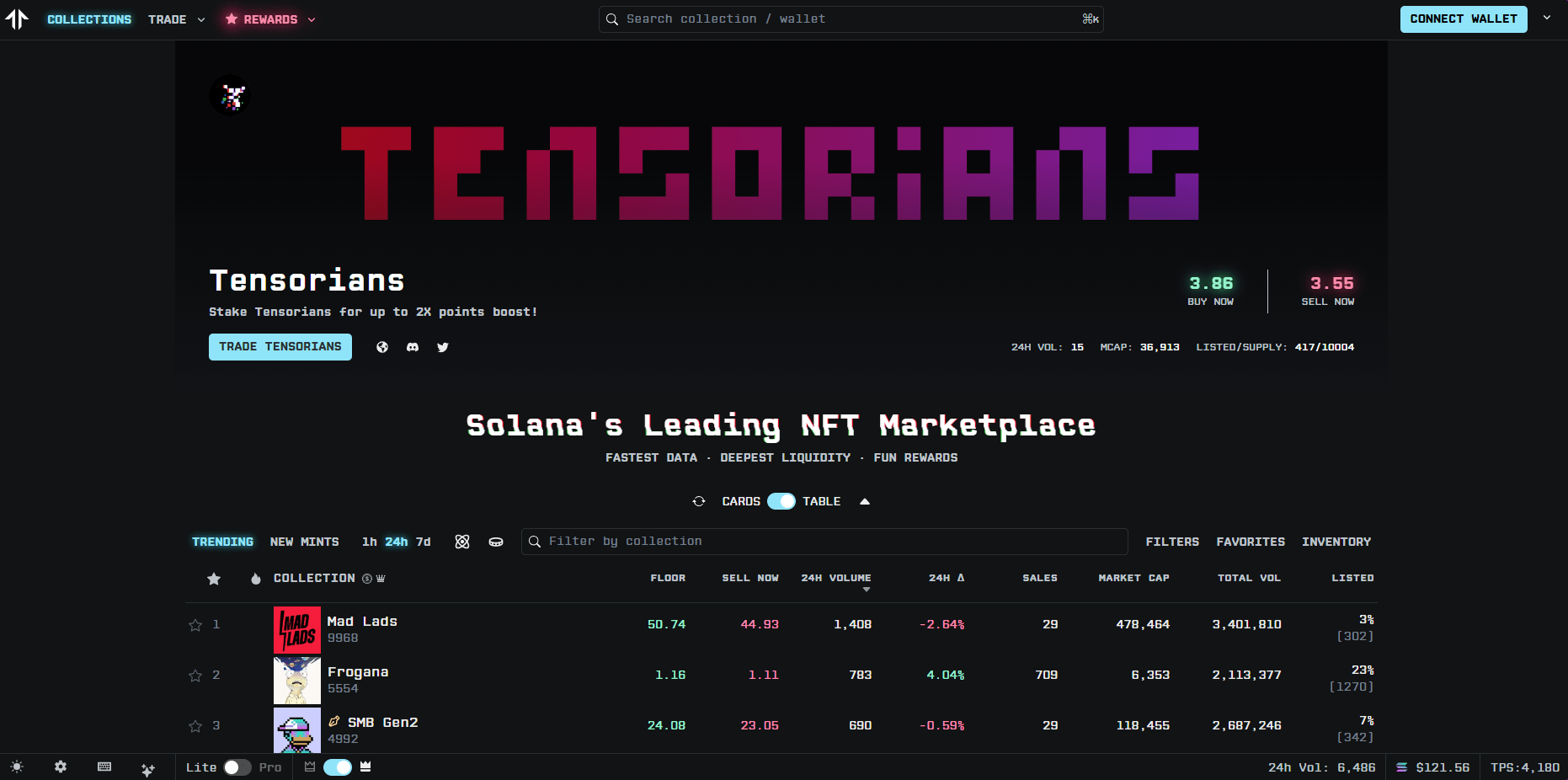Click the pink star Rewards icon
Screen dimensions: 1568x780
tap(232, 19)
